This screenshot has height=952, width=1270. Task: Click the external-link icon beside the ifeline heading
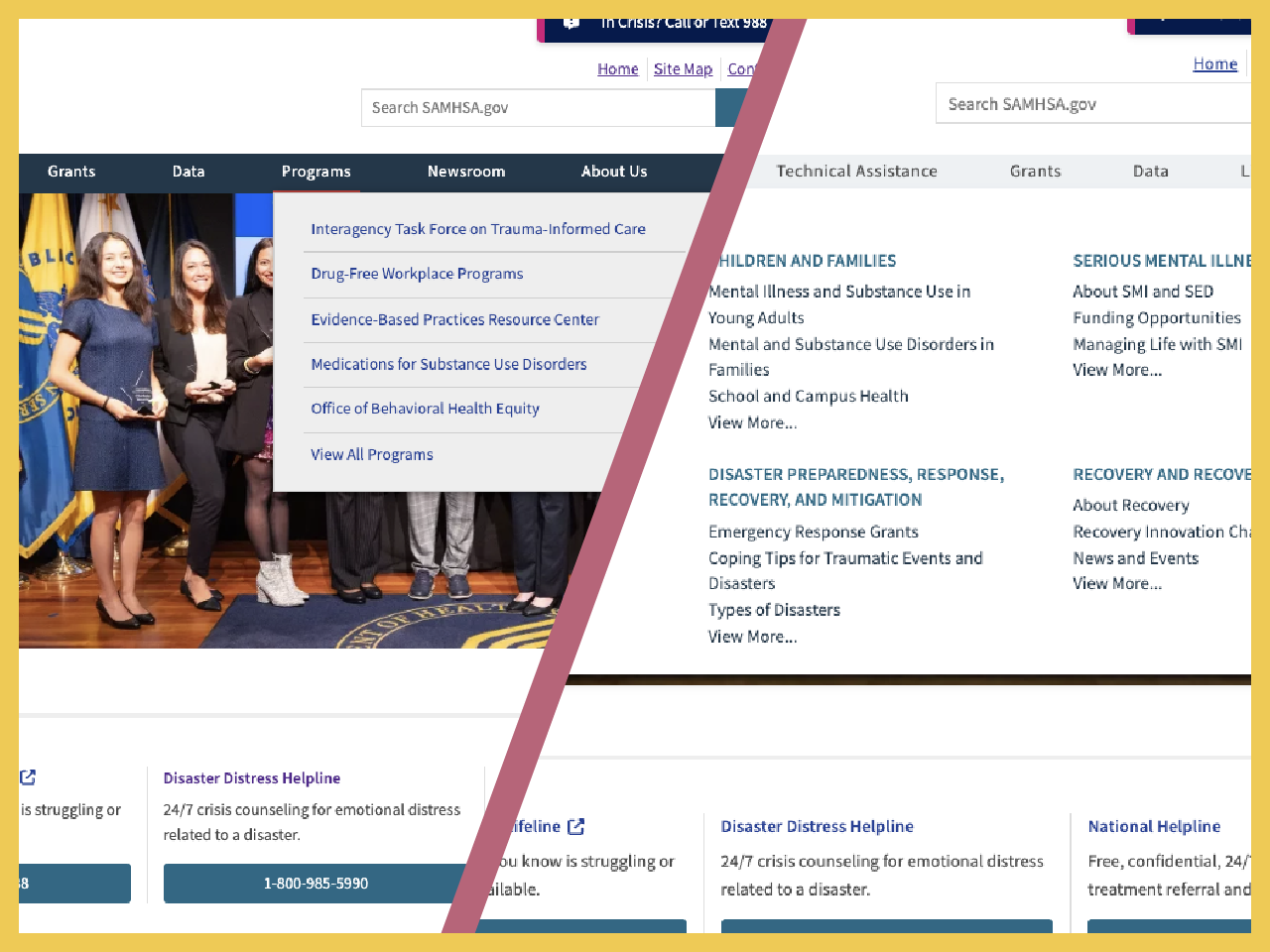(x=575, y=826)
